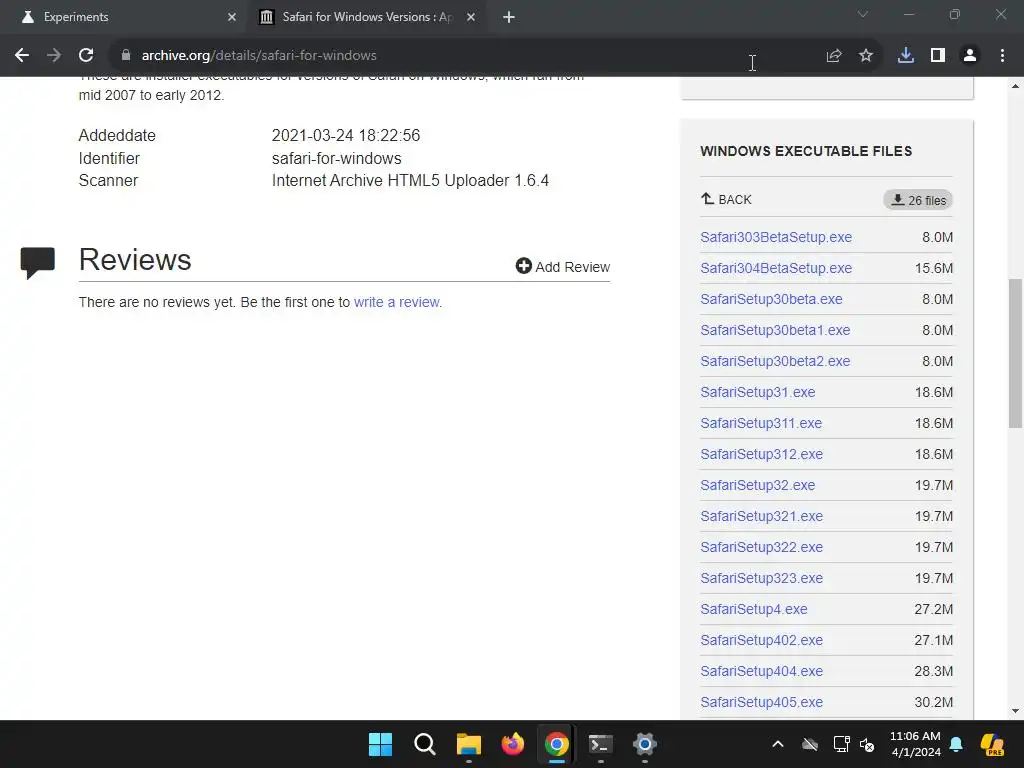This screenshot has width=1024, height=768.
Task: Click the PRE badge icon in taskbar
Action: click(992, 744)
